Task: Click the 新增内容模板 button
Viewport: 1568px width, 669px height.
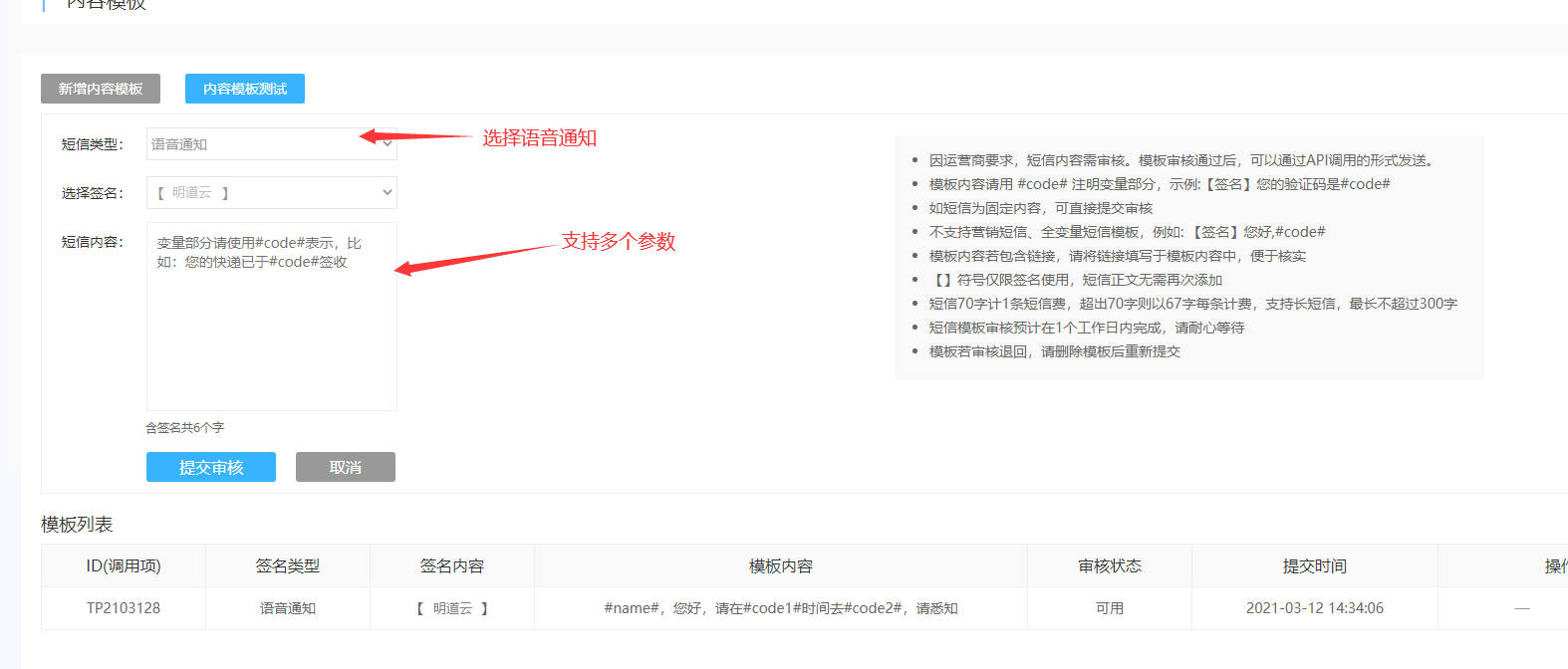Action: pos(101,89)
